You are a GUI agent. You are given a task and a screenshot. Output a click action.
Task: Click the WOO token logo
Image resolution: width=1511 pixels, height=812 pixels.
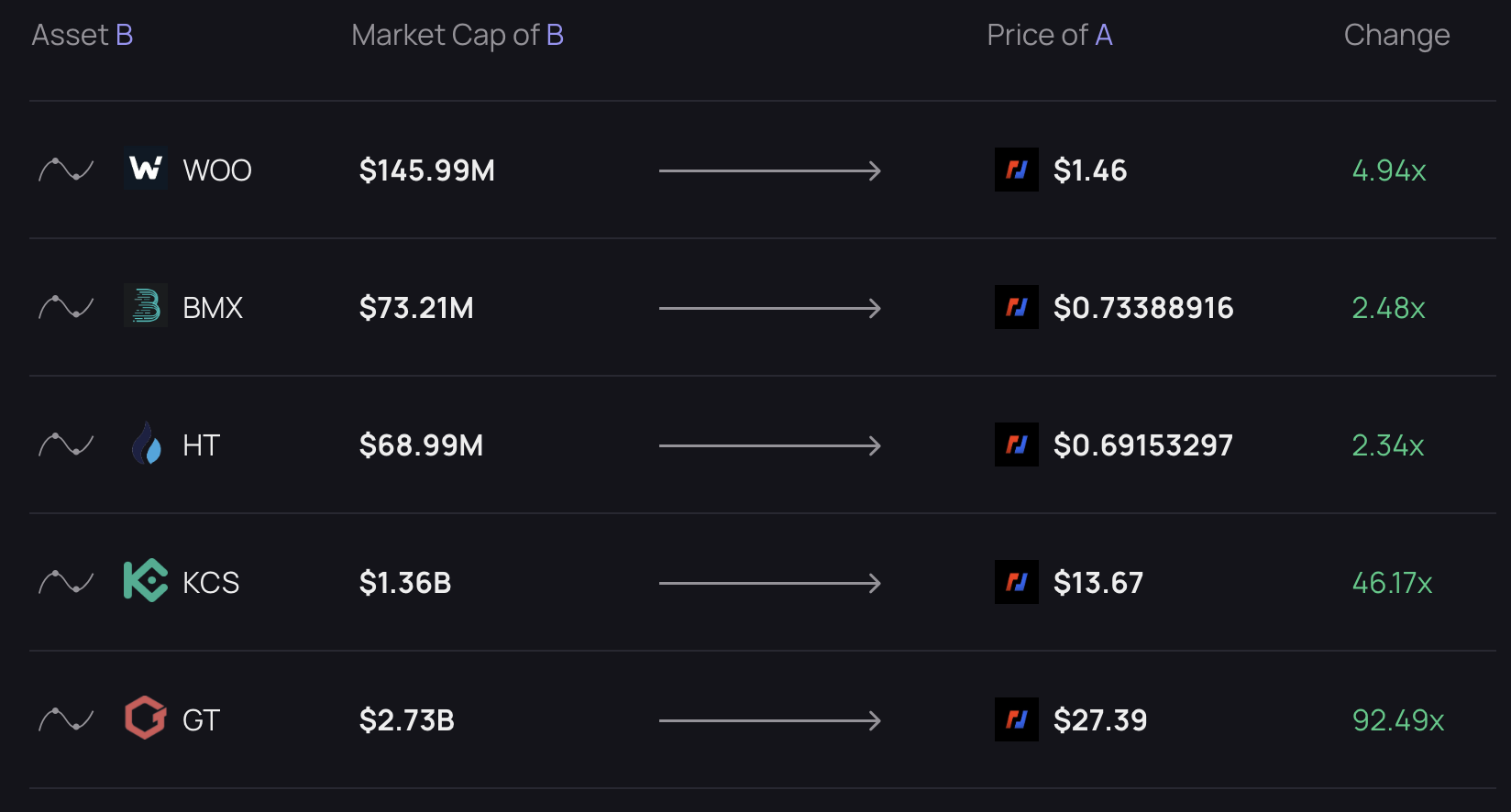click(146, 170)
